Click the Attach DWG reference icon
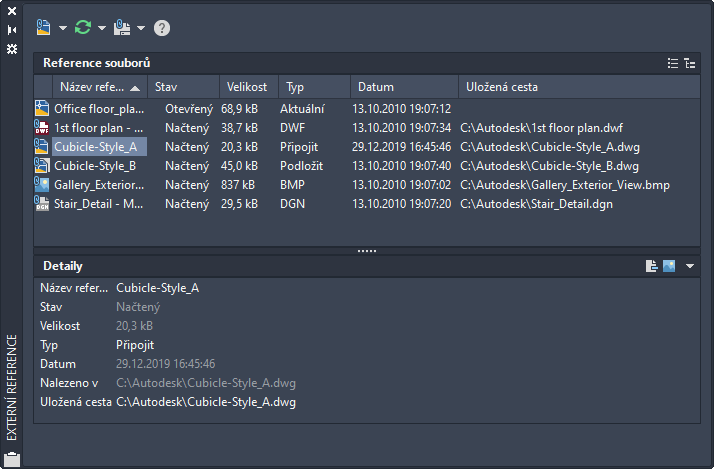714x469 pixels. [x=43, y=27]
